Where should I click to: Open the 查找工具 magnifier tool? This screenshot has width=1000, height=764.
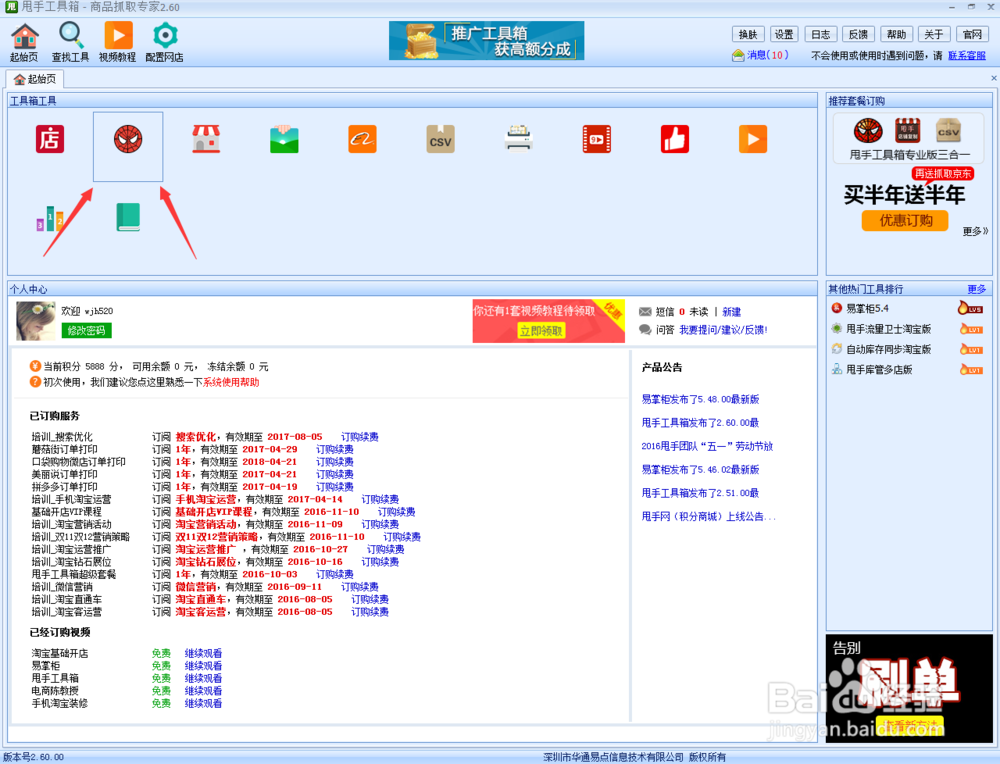[x=70, y=42]
